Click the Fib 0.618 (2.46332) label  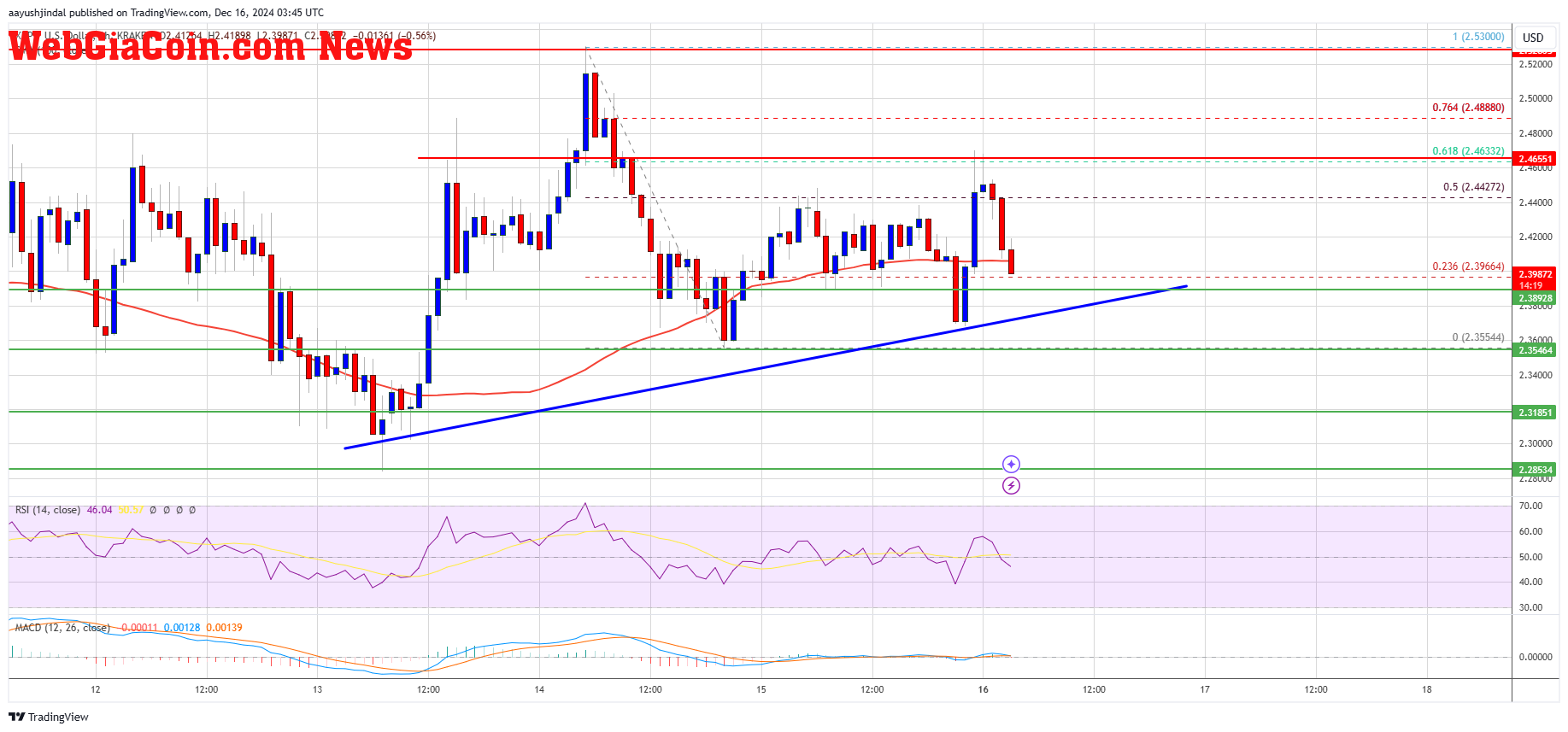click(1468, 151)
